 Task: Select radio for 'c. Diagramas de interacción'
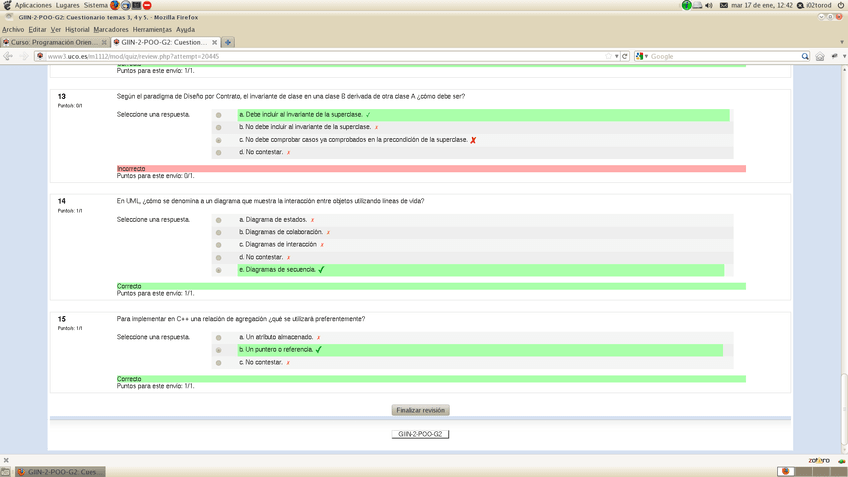[x=219, y=245]
